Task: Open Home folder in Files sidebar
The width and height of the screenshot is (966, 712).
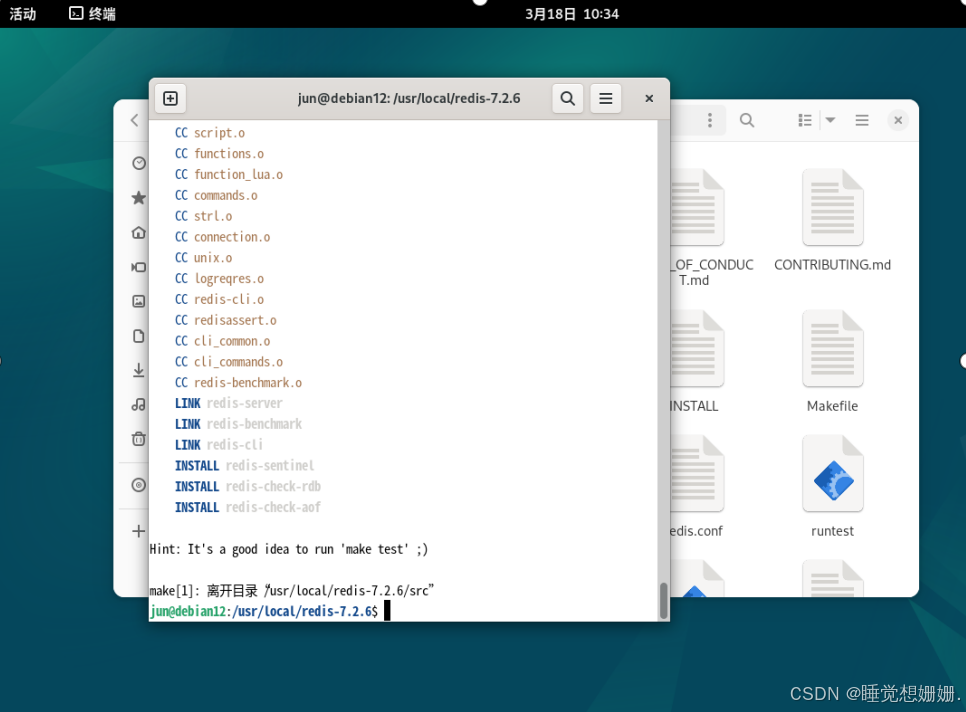Action: click(139, 232)
